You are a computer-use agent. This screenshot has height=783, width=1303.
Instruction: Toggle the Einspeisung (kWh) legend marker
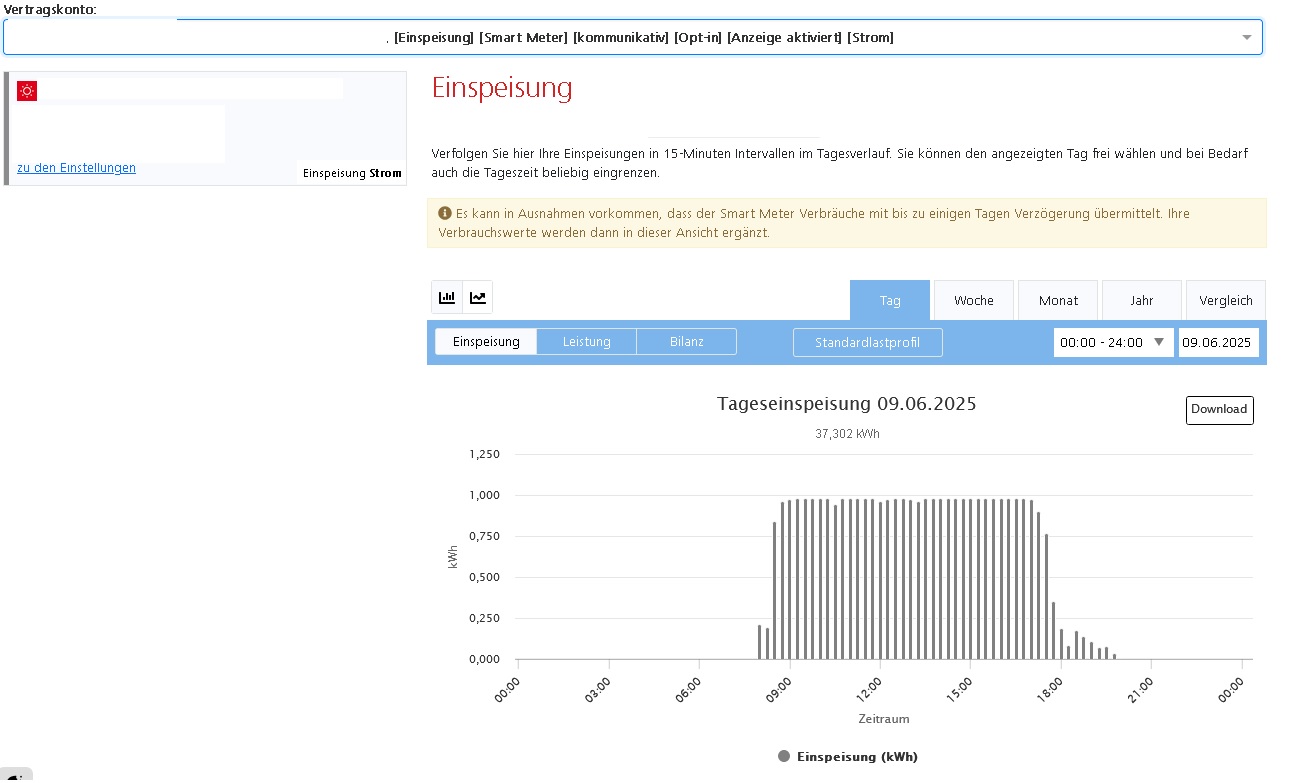[784, 756]
